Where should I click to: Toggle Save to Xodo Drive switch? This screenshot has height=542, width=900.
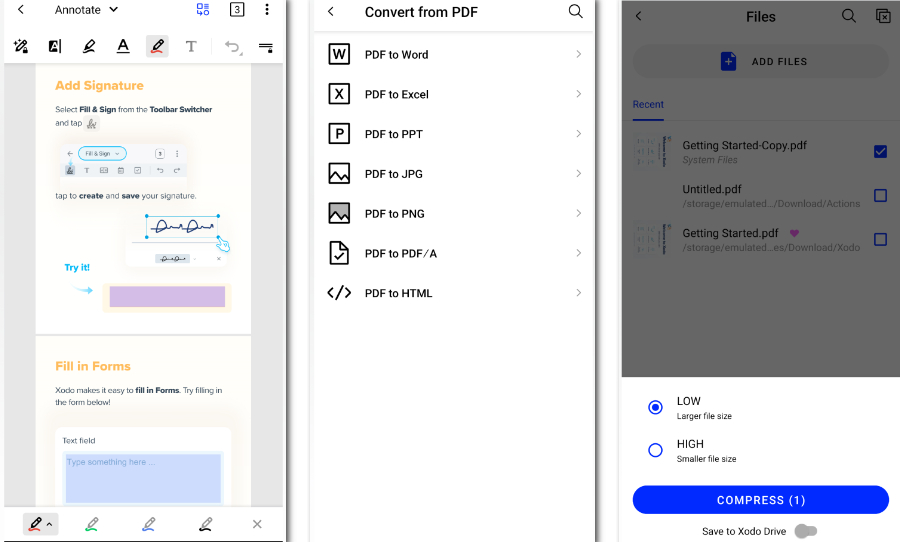pos(805,531)
